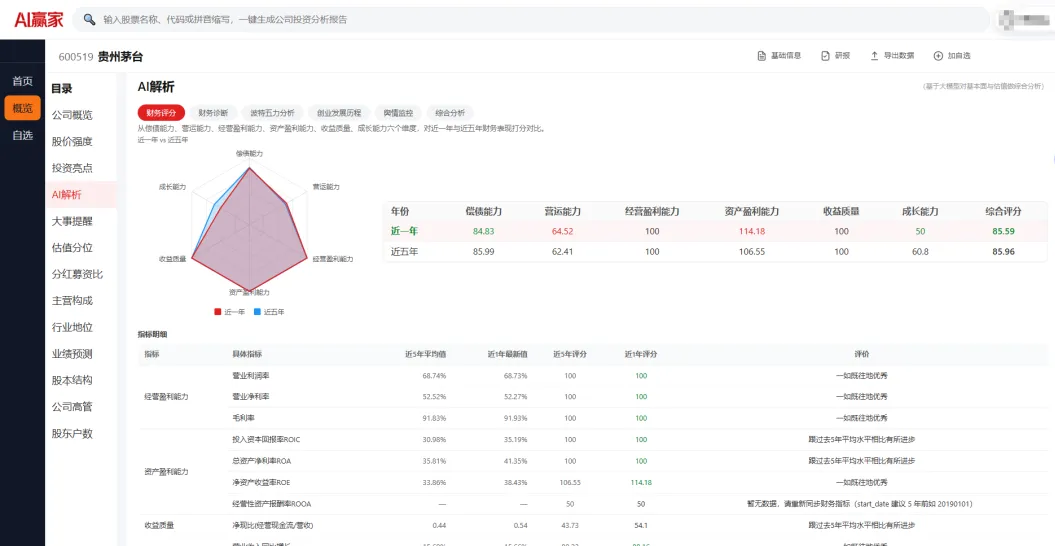Click the 近五年 row label
The width and height of the screenshot is (1055, 546).
[404, 252]
